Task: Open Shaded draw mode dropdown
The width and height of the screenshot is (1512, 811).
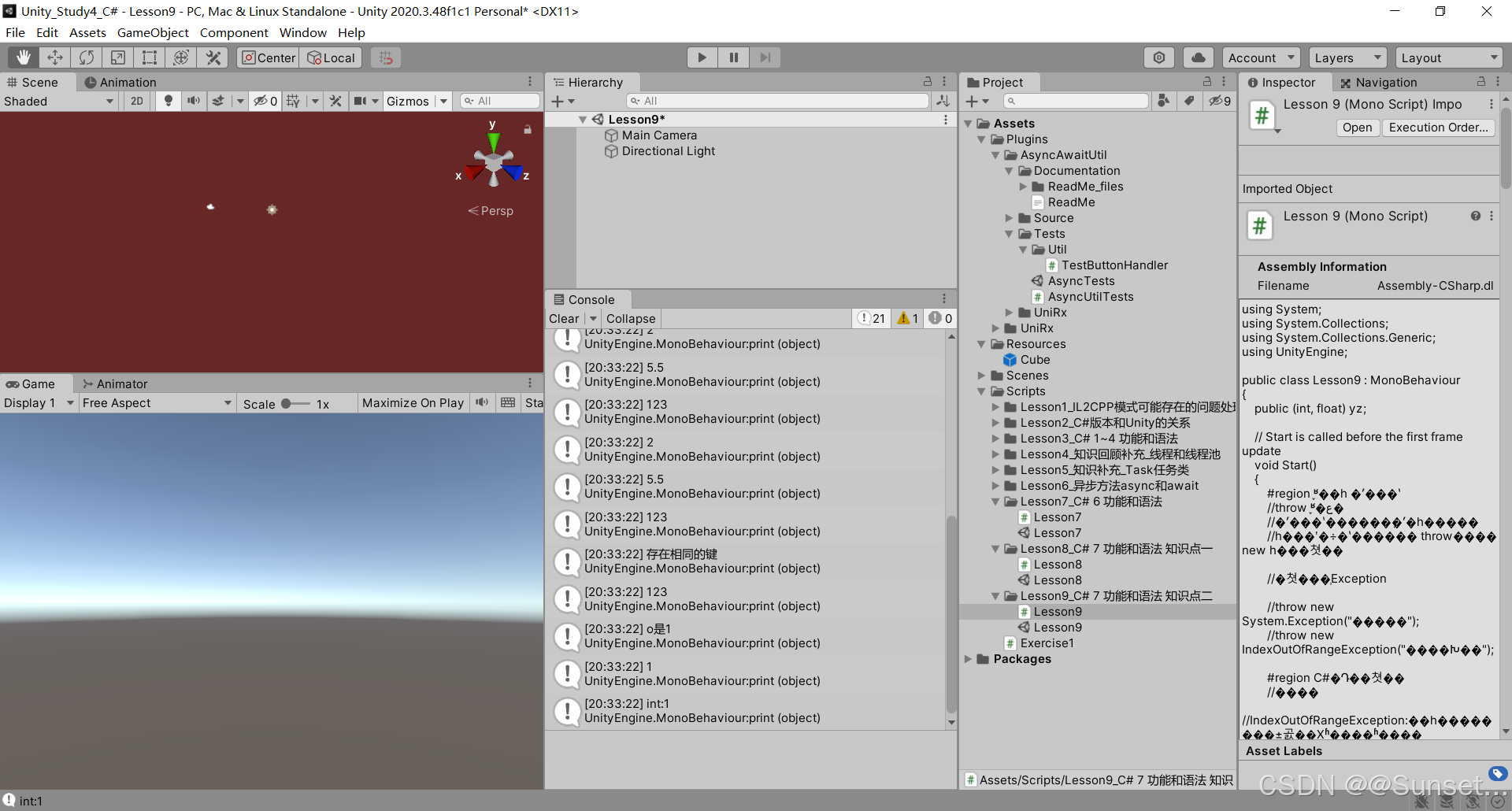Action: coord(59,101)
